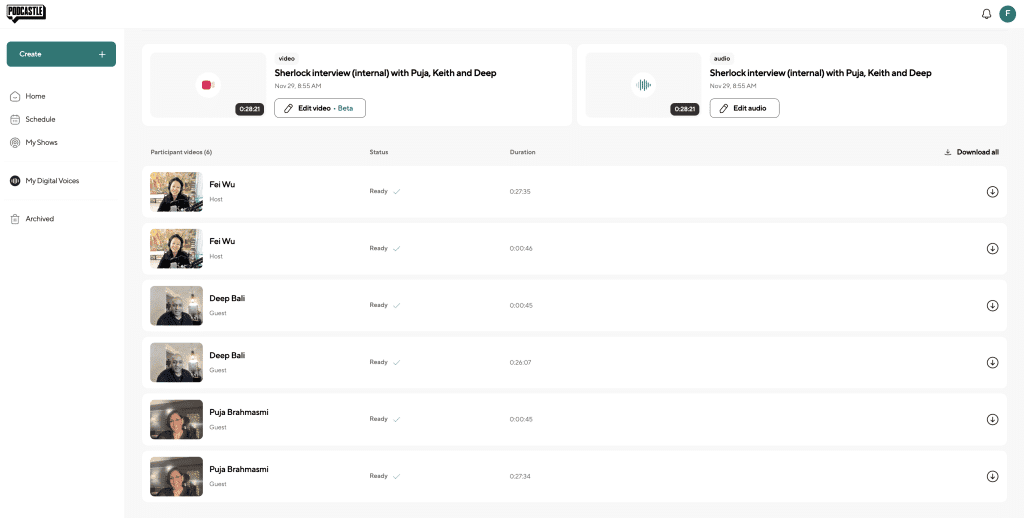Open the Puja Brahmasmi thumbnail in the 0:00:45 row
The height and width of the screenshot is (518, 1024).
(x=176, y=419)
